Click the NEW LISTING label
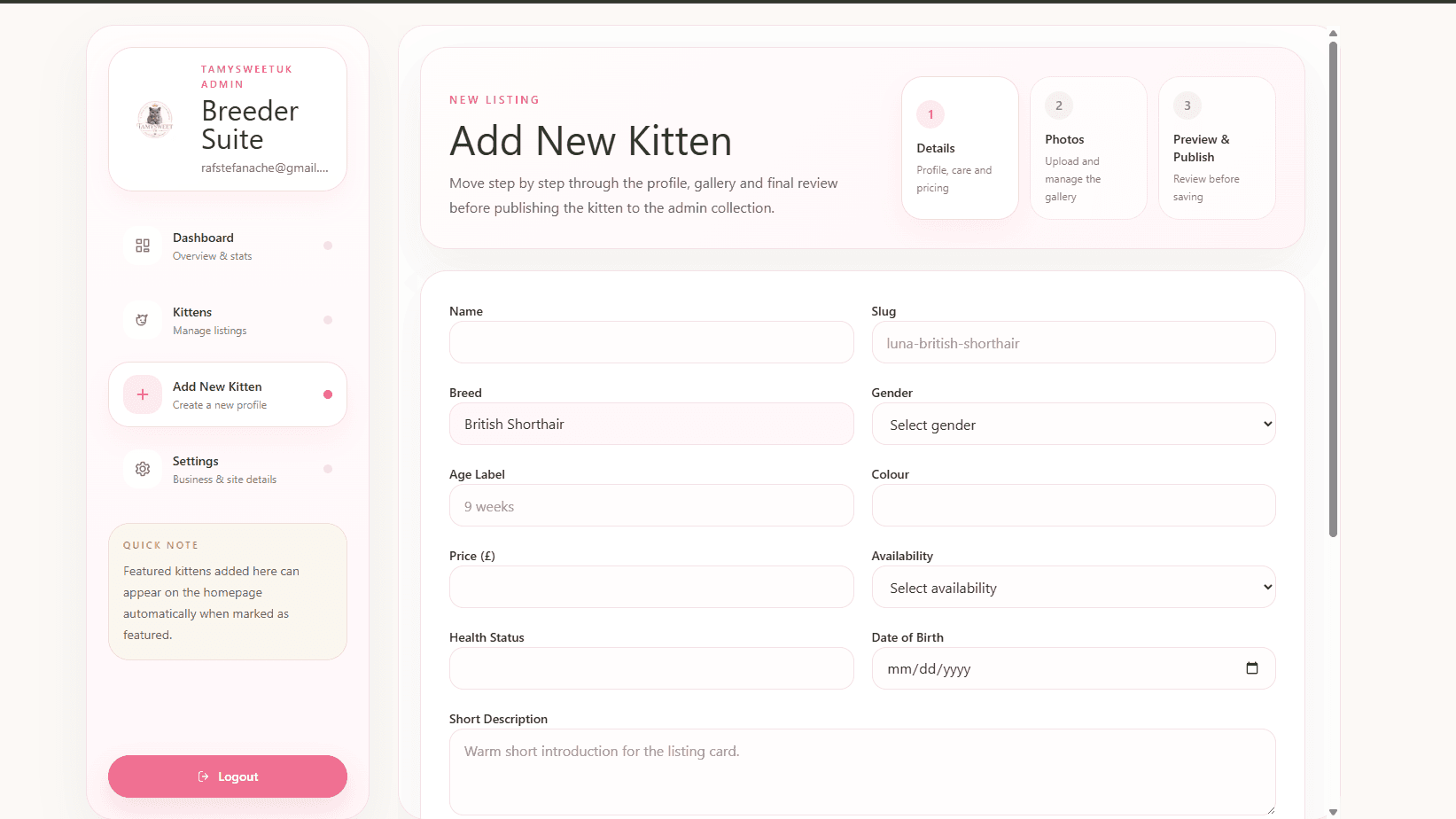The height and width of the screenshot is (819, 1456). 494,100
